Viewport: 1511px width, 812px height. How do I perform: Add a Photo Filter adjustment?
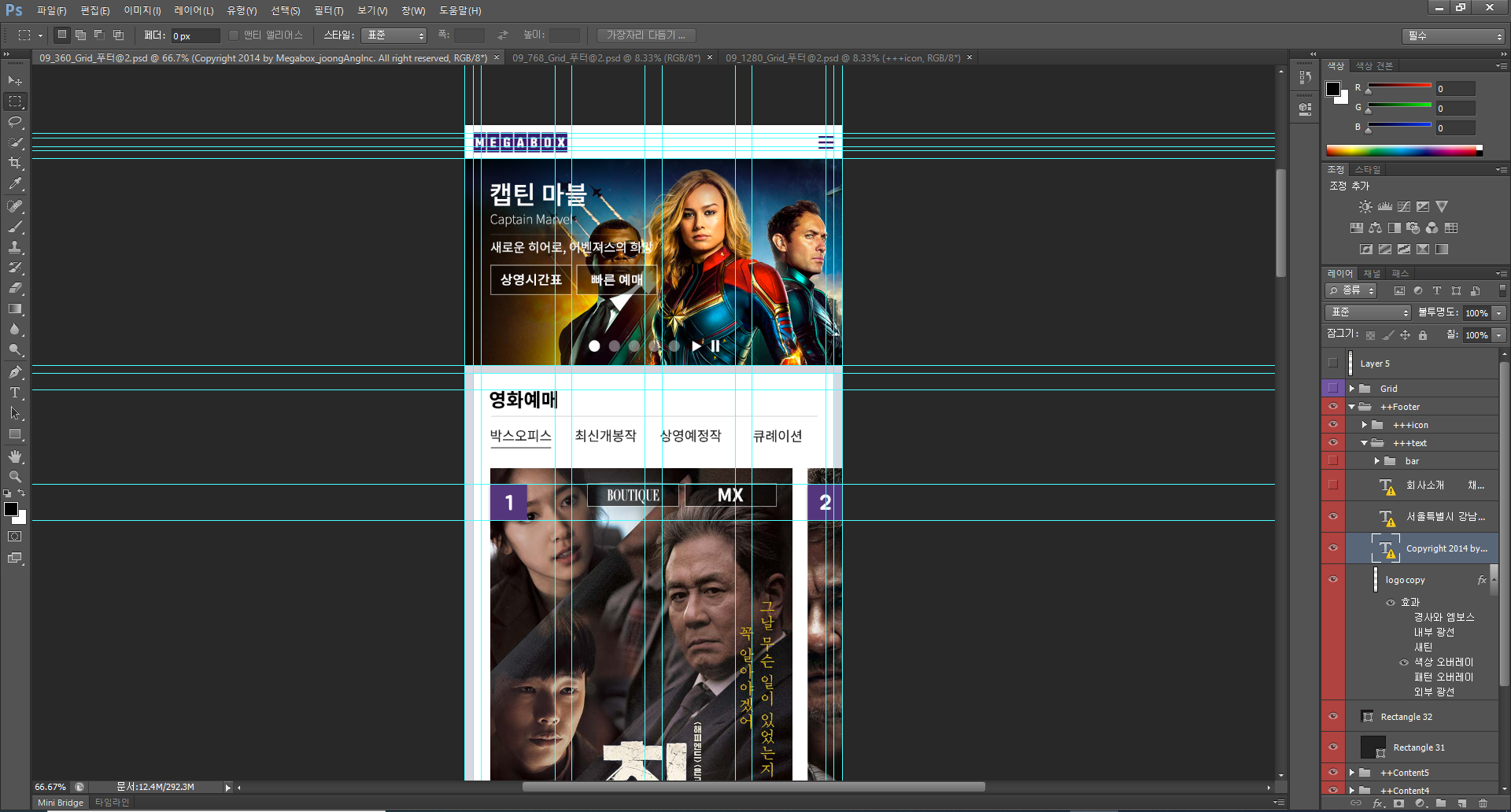[1413, 227]
